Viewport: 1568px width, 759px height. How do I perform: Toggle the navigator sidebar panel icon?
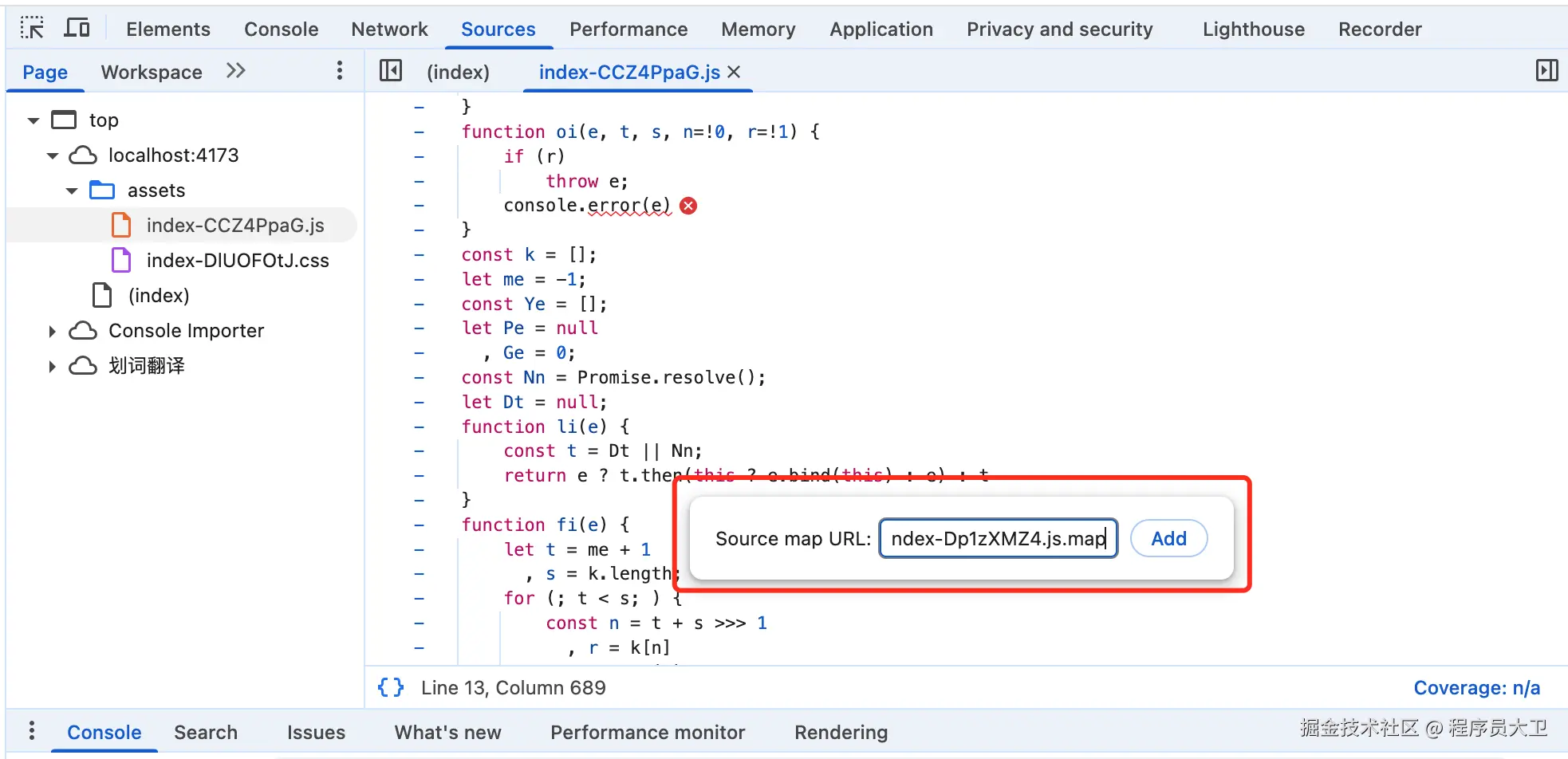point(391,71)
